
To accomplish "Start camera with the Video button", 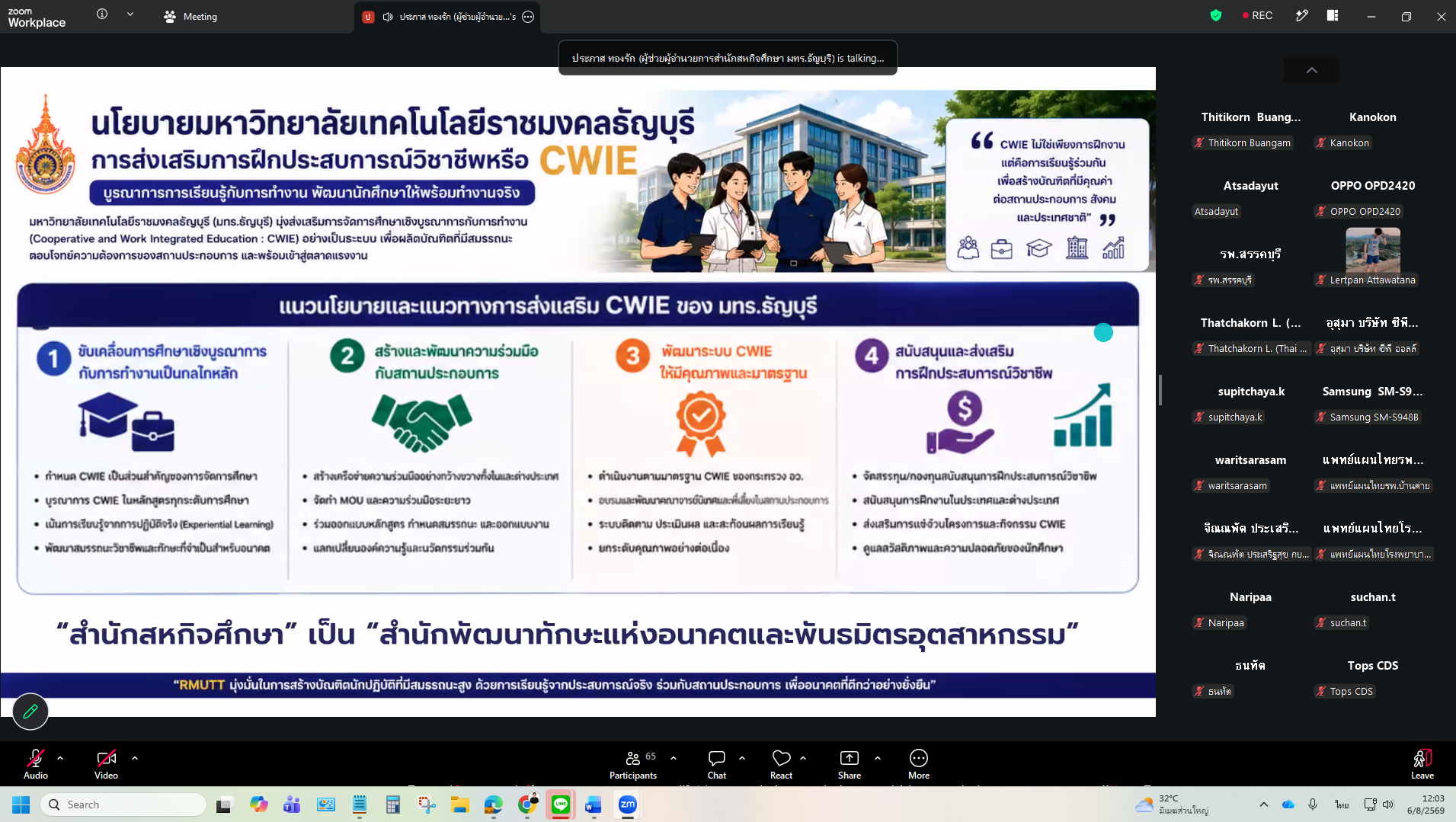I will click(x=106, y=764).
